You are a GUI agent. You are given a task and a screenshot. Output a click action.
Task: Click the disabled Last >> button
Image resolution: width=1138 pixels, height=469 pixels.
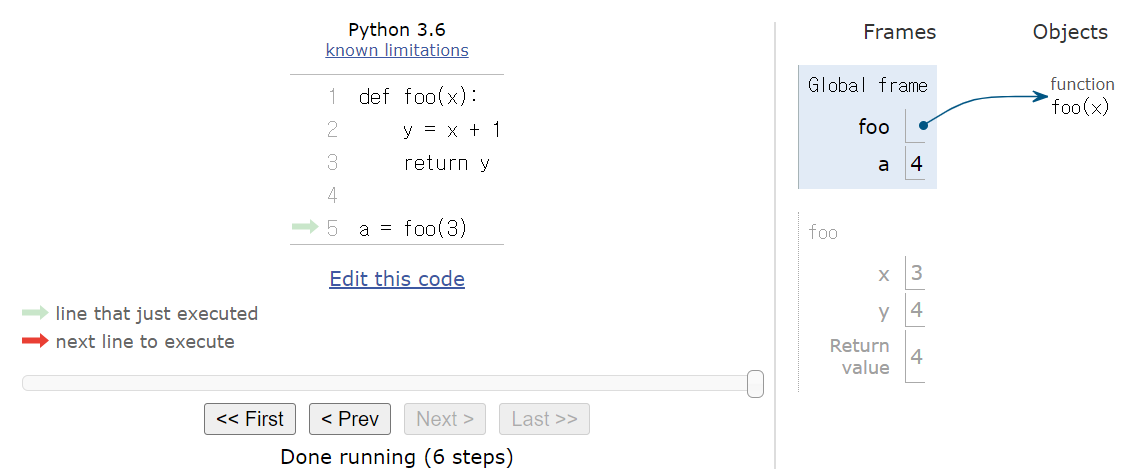[544, 419]
